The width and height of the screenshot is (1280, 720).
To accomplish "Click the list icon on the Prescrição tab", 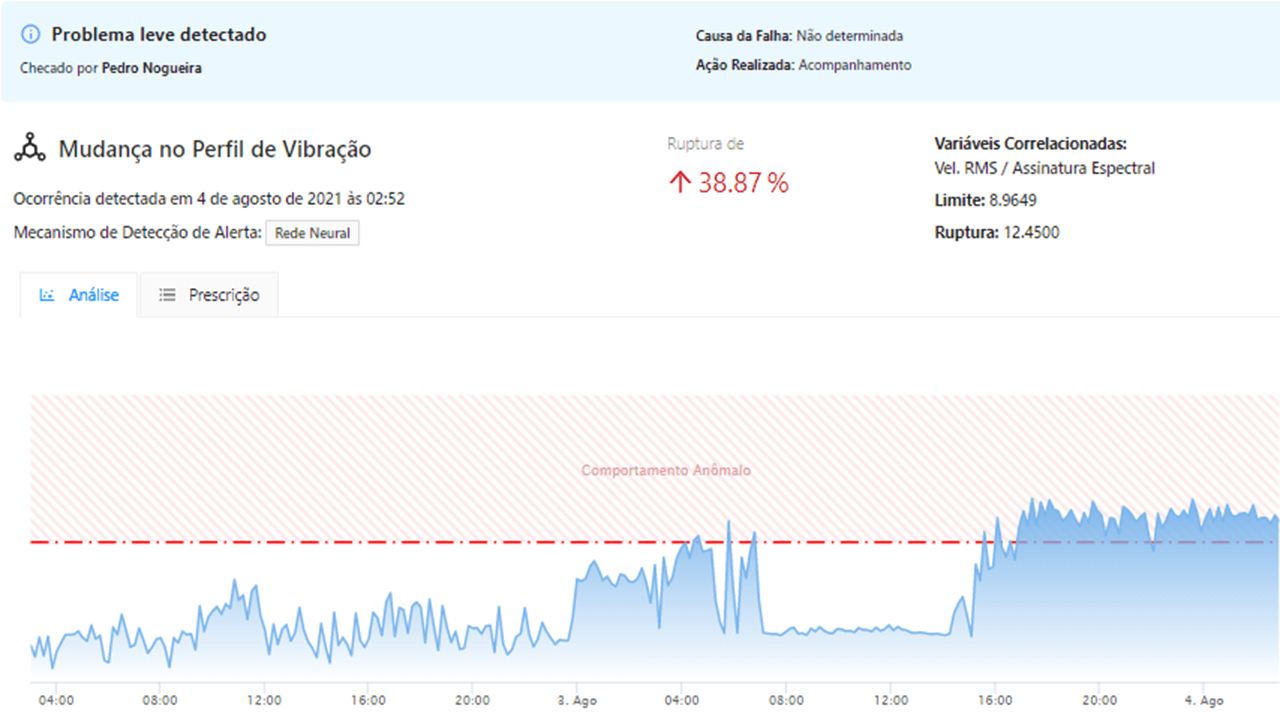I will point(168,294).
